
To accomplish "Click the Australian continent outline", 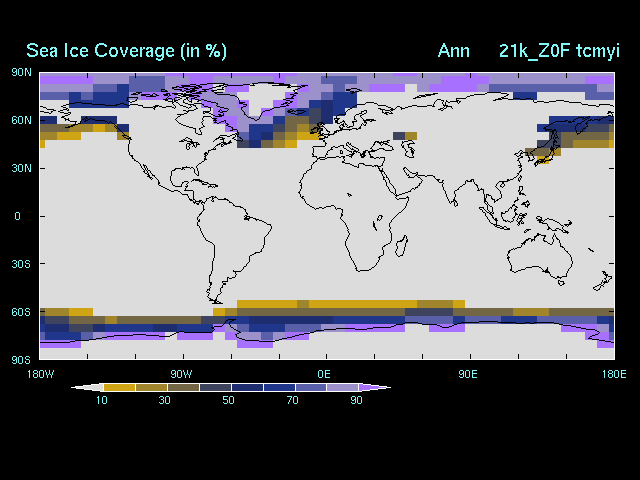I will (541, 255).
